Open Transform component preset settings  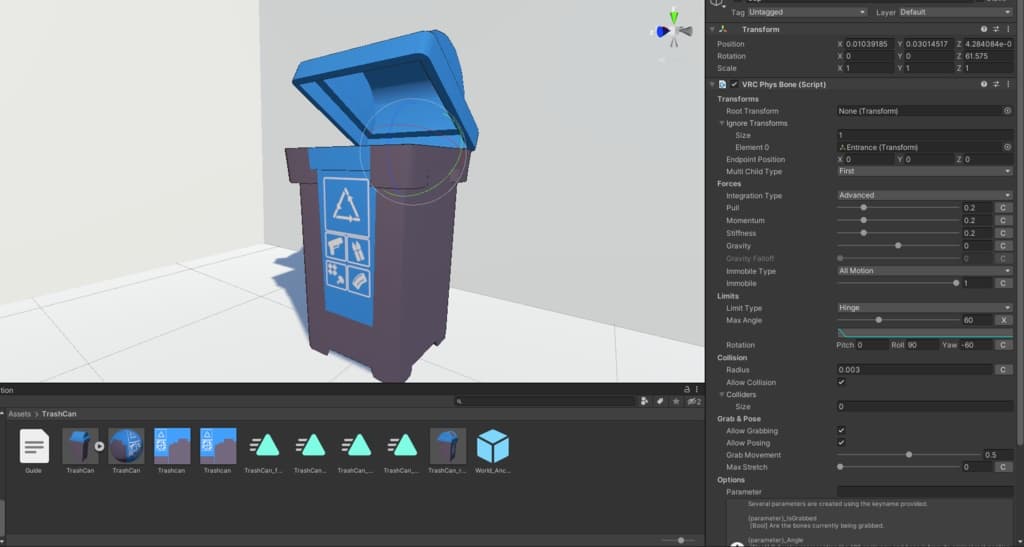pyautogui.click(x=995, y=30)
